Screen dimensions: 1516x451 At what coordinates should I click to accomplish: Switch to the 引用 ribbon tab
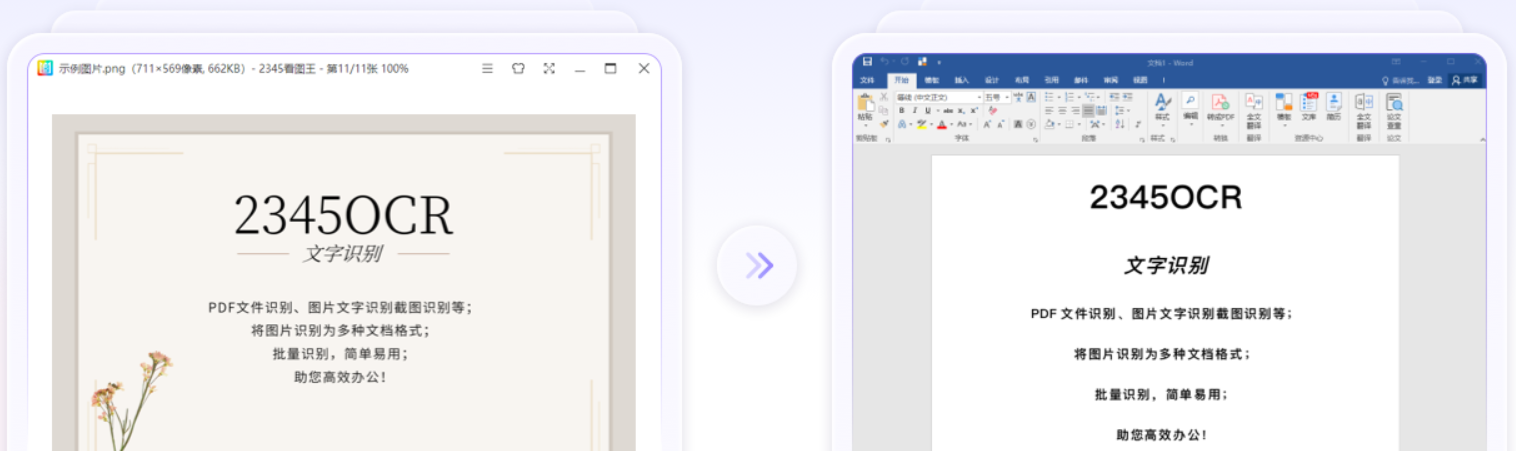[1052, 80]
